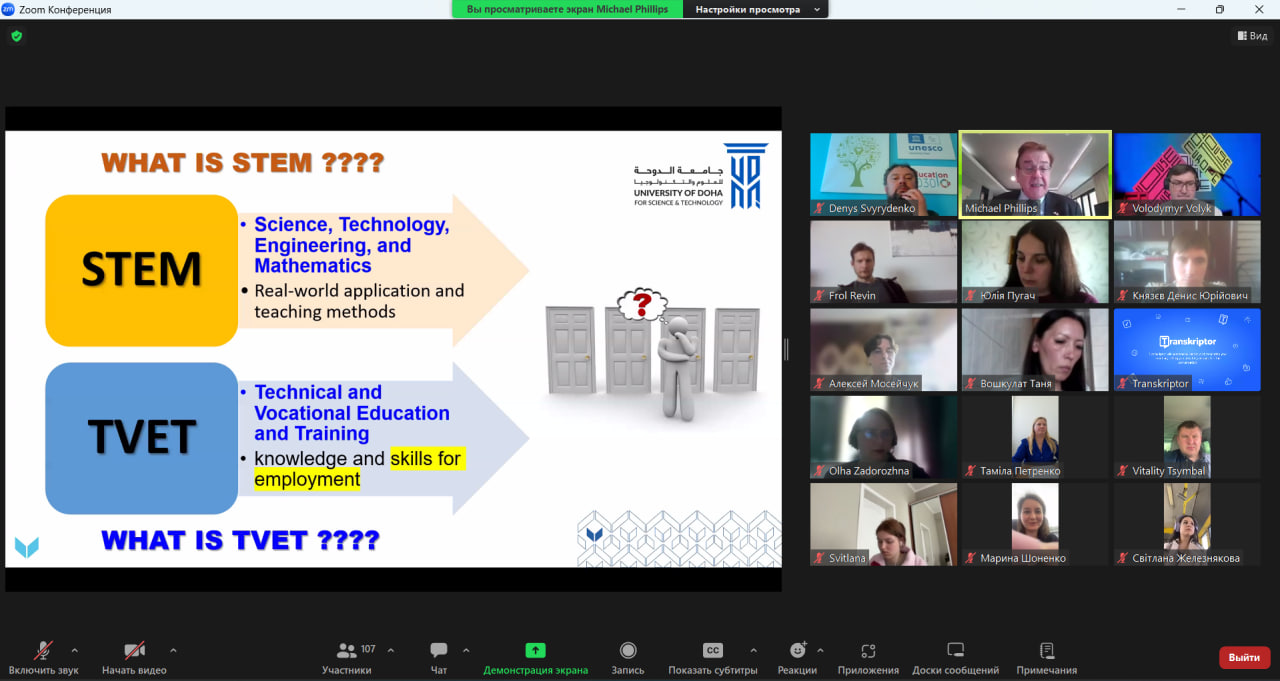
Task: Start recording with the Запись icon
Action: pyautogui.click(x=628, y=651)
